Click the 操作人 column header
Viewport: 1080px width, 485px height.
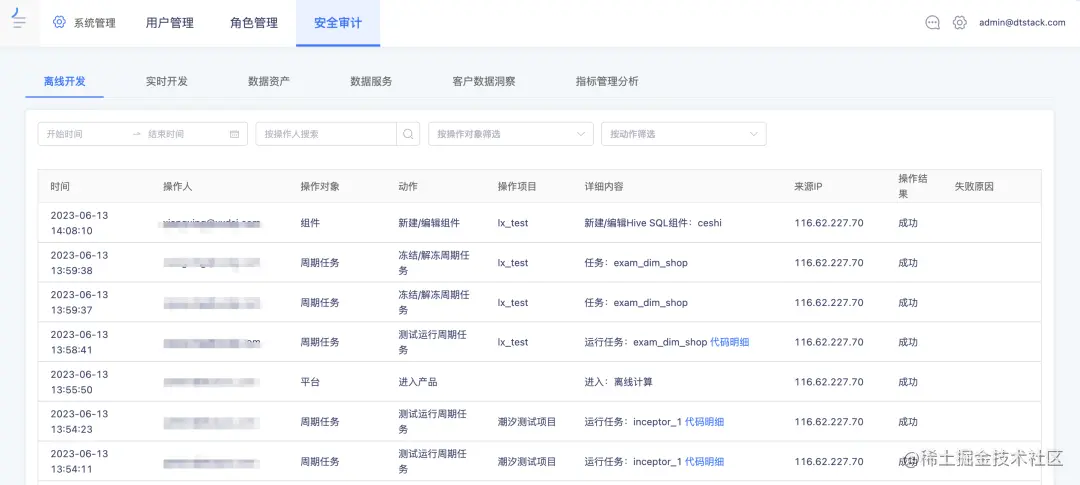coord(178,187)
